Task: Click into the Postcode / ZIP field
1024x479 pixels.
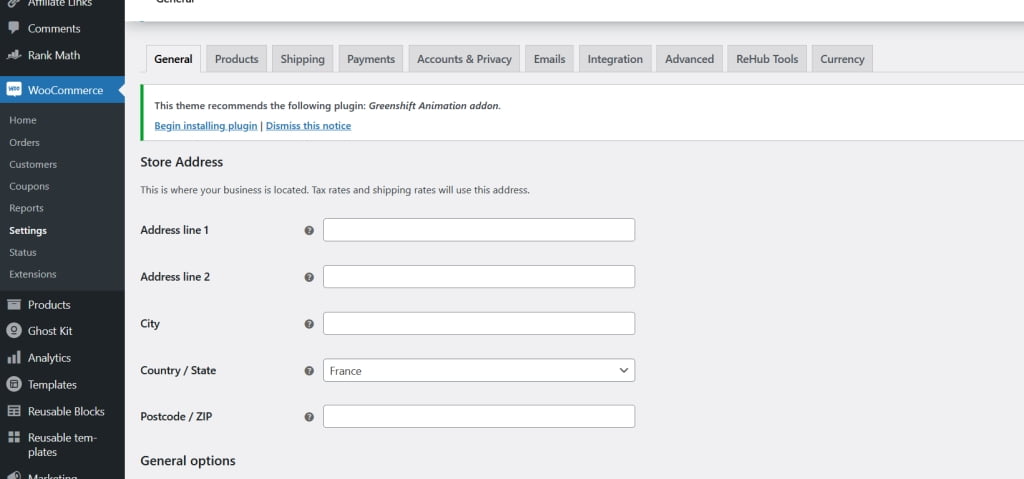Action: [x=479, y=416]
